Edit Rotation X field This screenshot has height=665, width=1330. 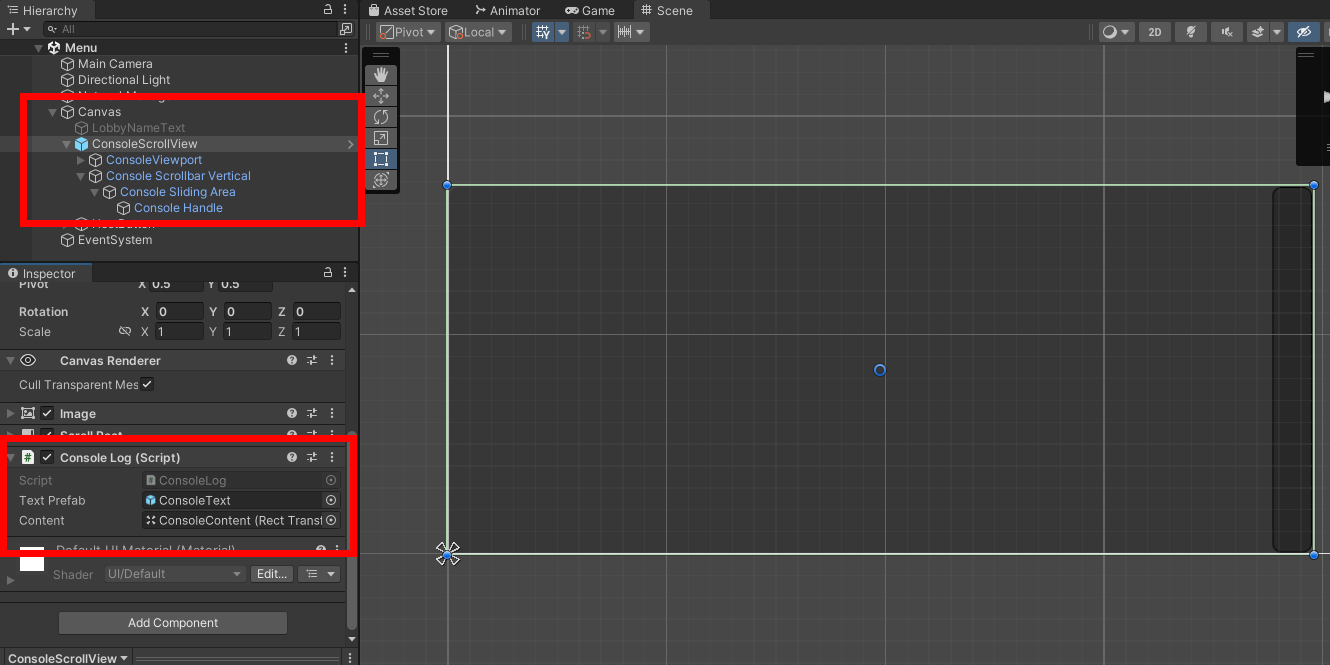179,312
